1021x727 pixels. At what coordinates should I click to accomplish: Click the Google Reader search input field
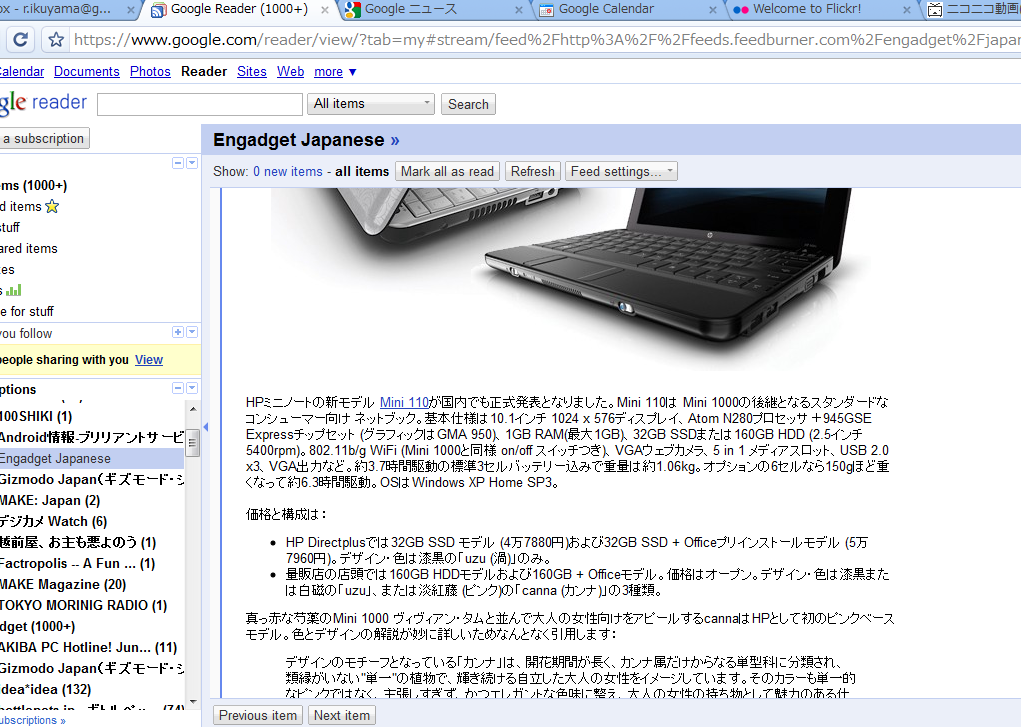(x=199, y=104)
